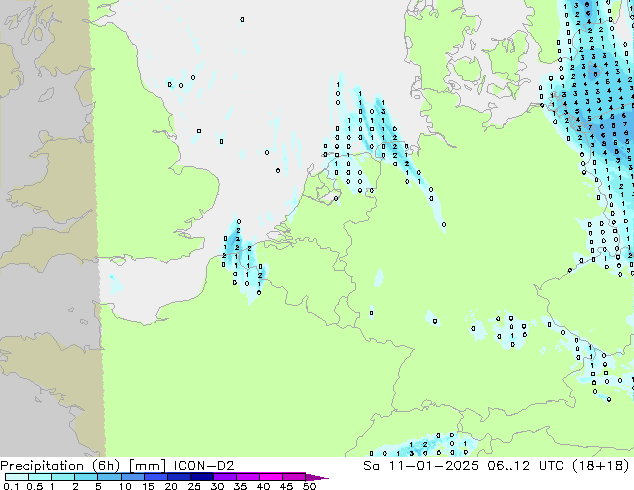Click the '50' legend scale value
The height and width of the screenshot is (490, 634).
coord(309,486)
